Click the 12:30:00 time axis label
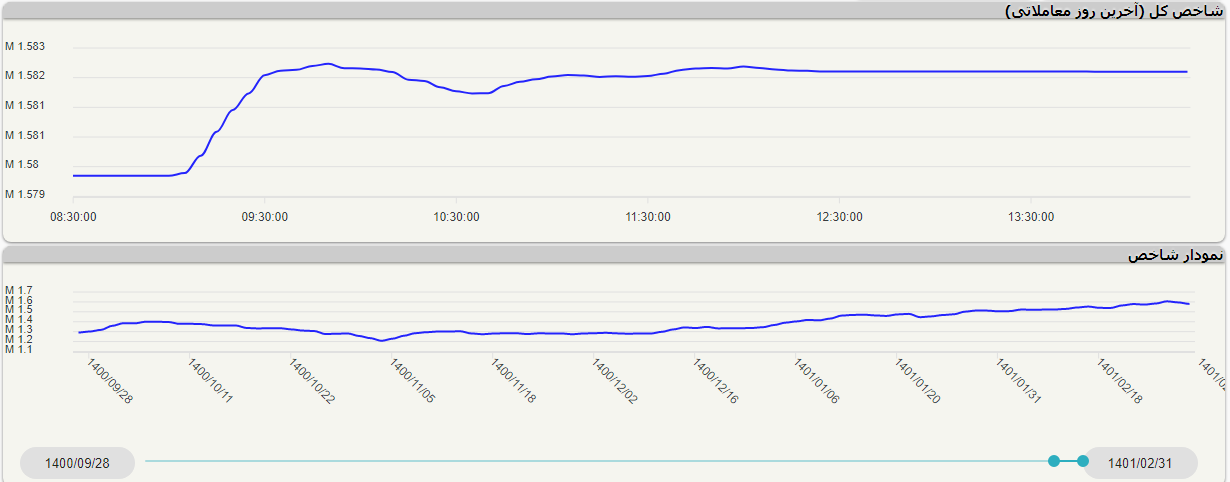The image size is (1230, 482). [x=840, y=216]
